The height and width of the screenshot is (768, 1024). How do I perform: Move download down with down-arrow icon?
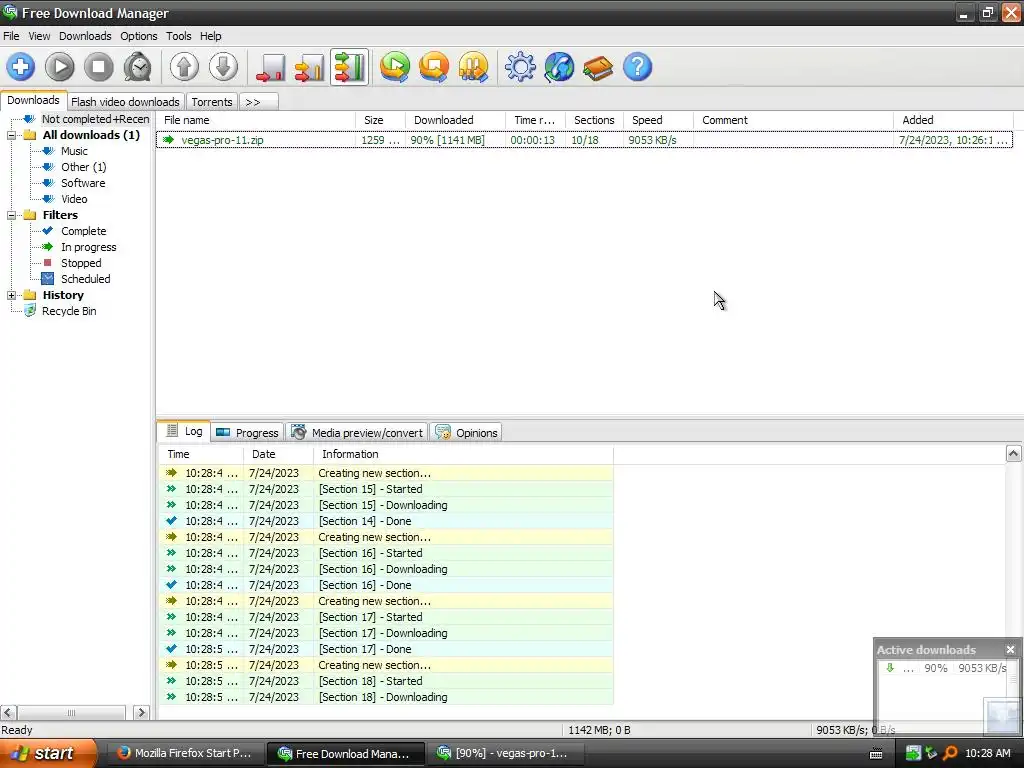(223, 67)
